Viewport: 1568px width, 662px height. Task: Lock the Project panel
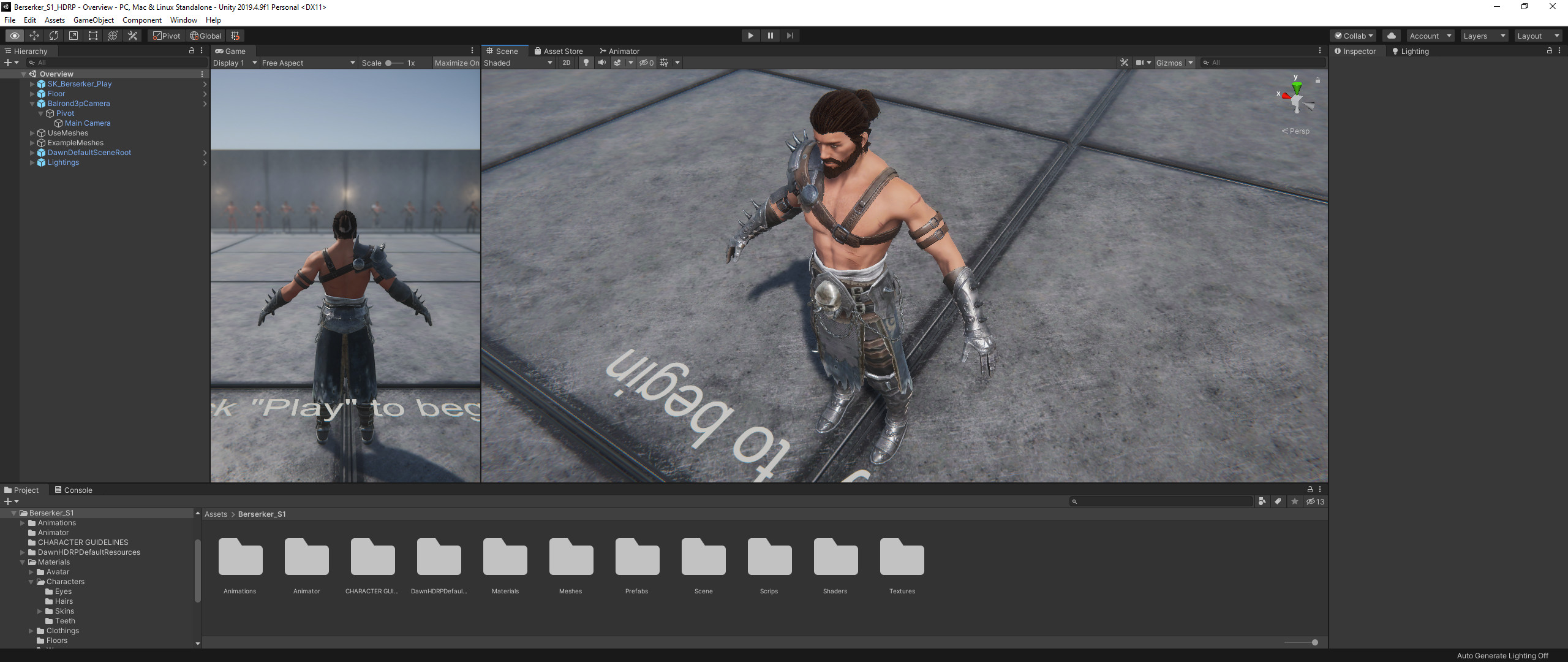click(x=1310, y=489)
